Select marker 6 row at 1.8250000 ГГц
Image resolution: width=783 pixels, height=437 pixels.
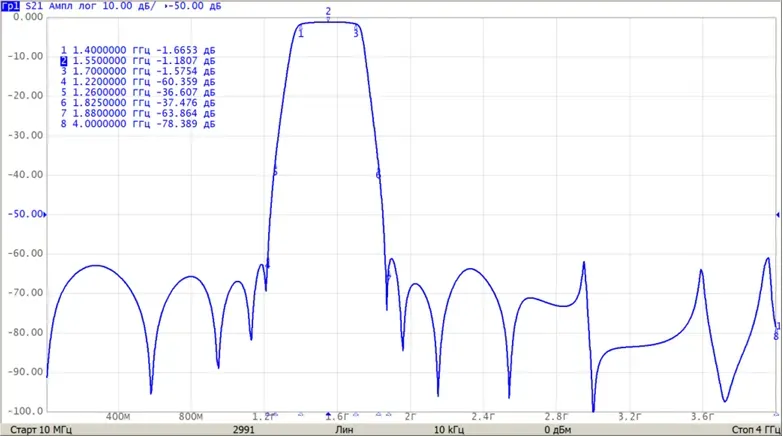pyautogui.click(x=138, y=102)
